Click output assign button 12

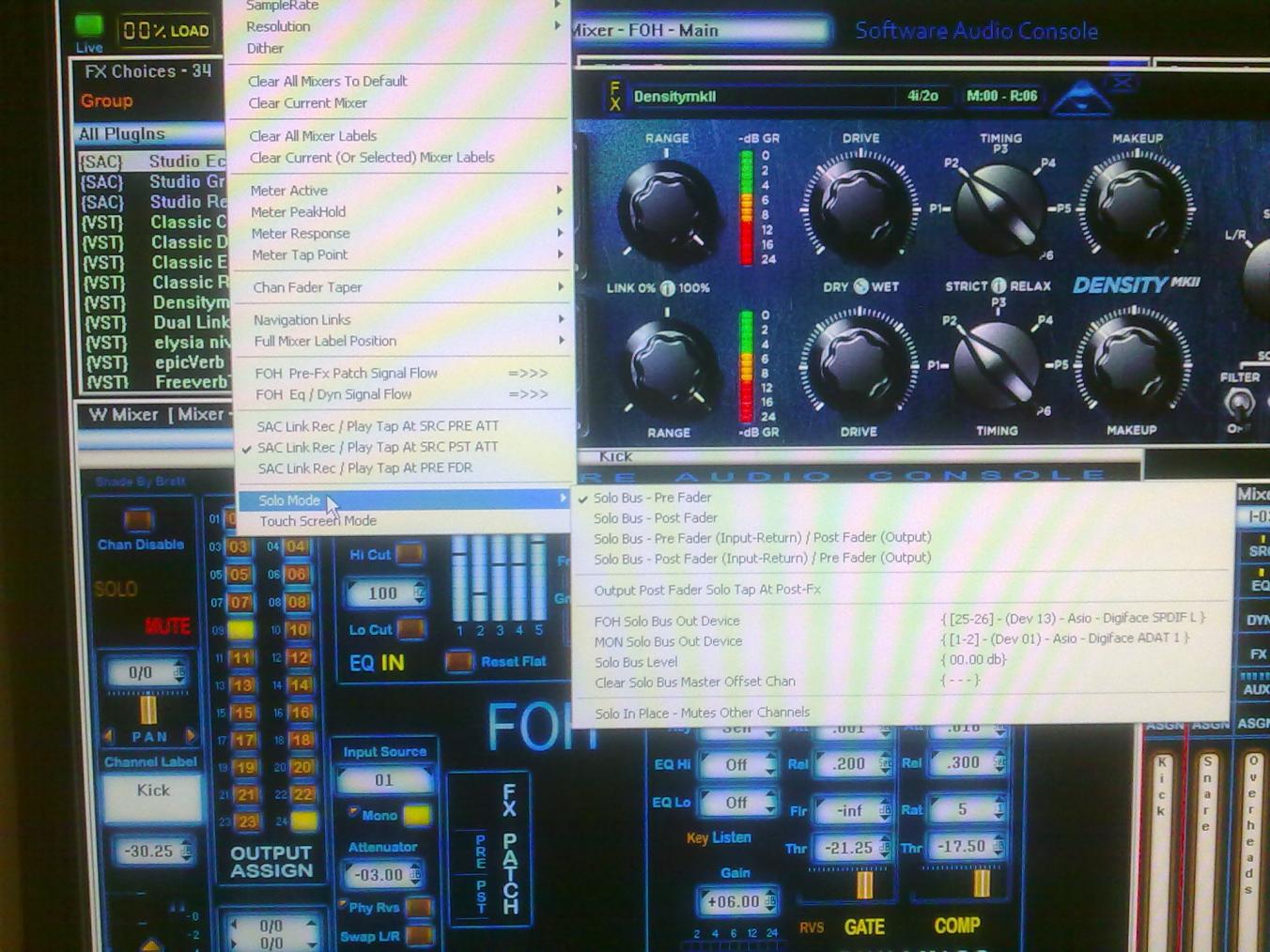click(x=299, y=658)
